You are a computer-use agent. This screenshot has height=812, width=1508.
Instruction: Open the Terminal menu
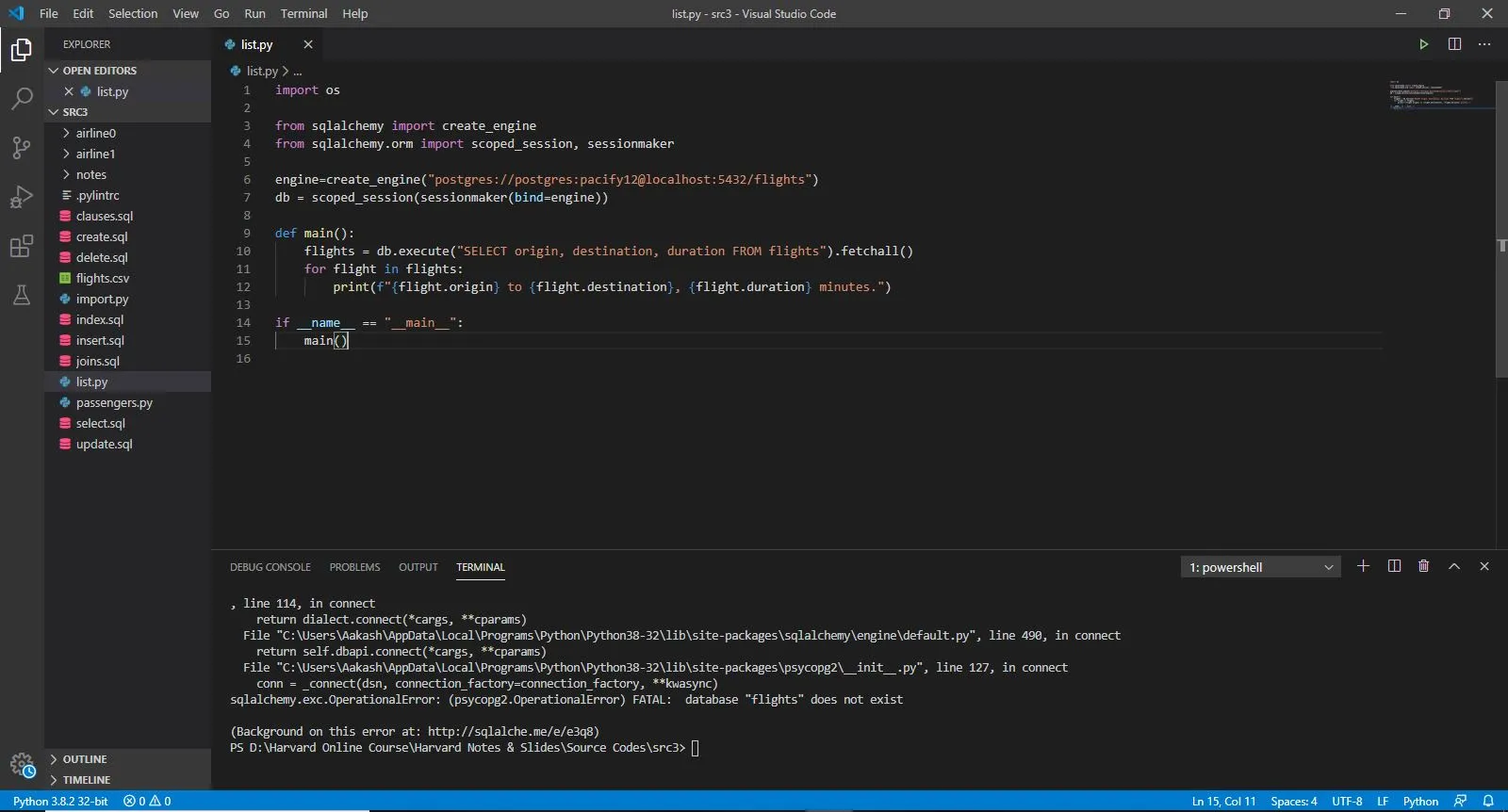pyautogui.click(x=303, y=13)
